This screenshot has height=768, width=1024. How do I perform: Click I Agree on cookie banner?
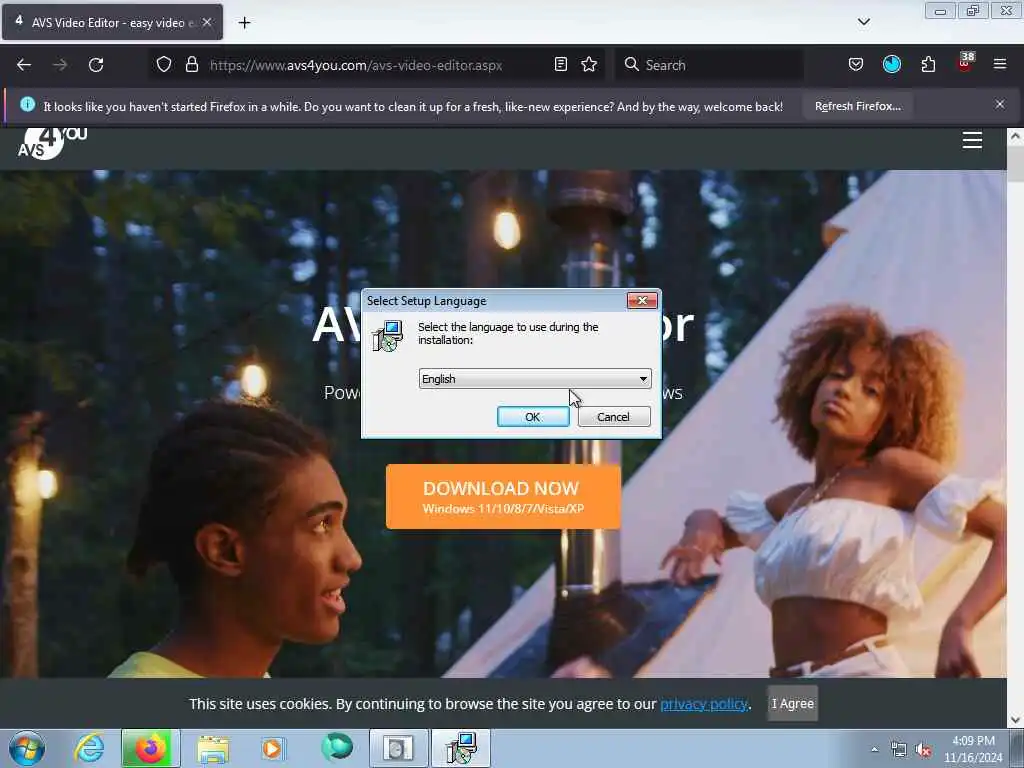click(x=792, y=703)
